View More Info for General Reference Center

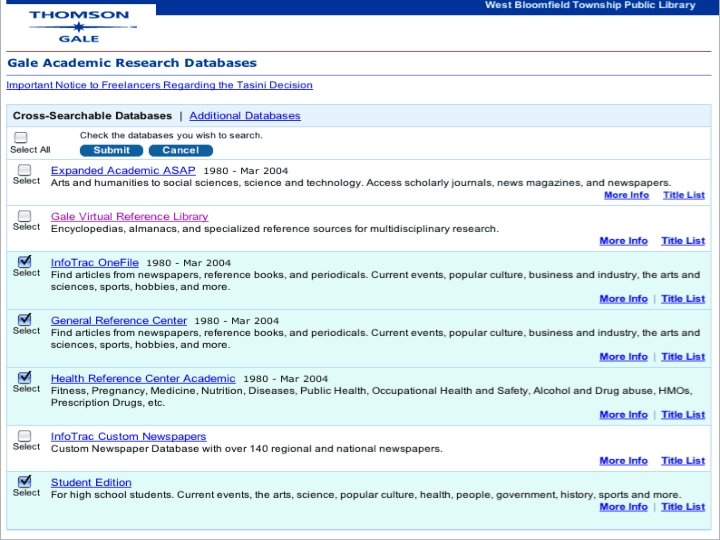point(624,356)
